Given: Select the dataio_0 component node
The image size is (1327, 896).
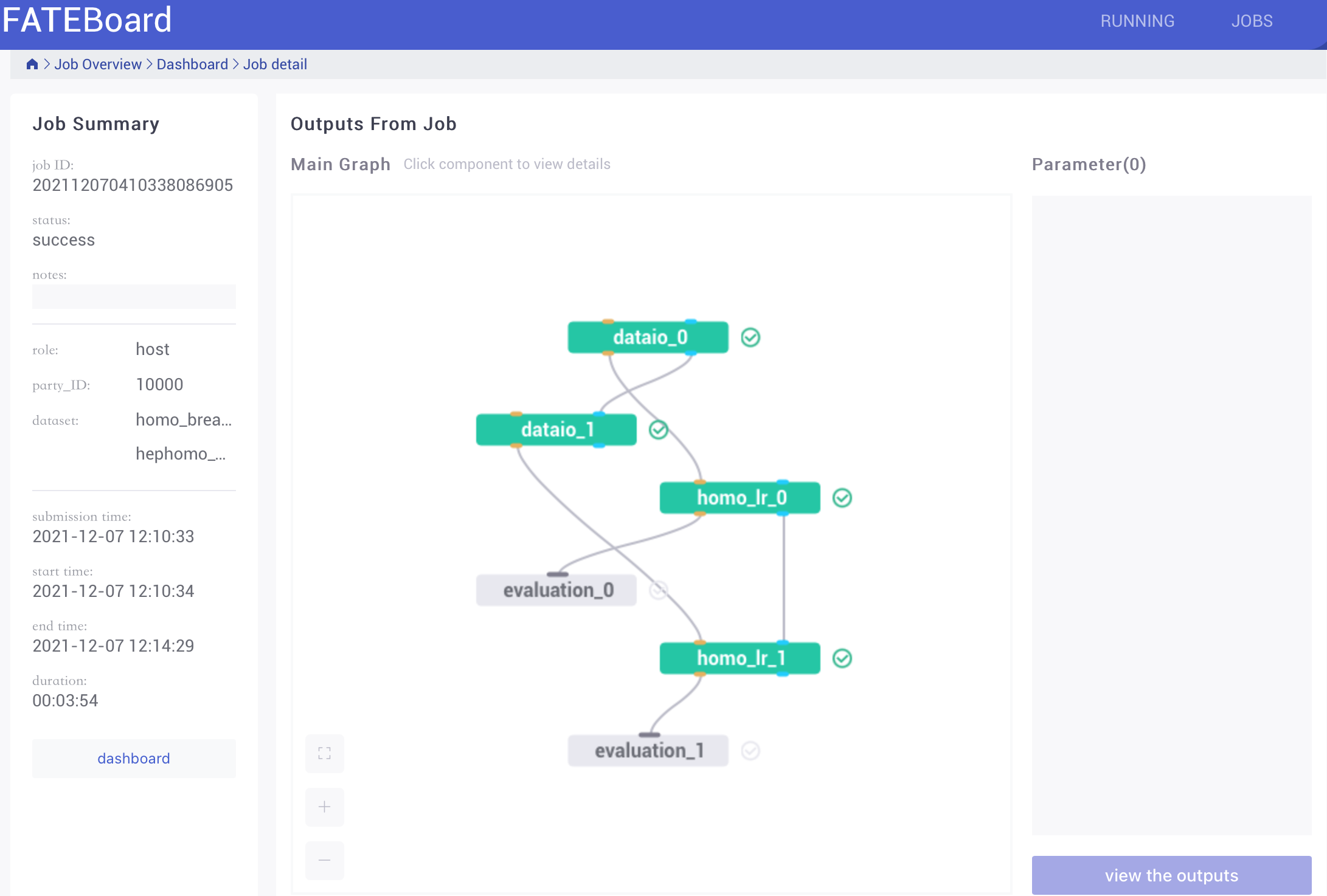Looking at the screenshot, I should pos(648,337).
